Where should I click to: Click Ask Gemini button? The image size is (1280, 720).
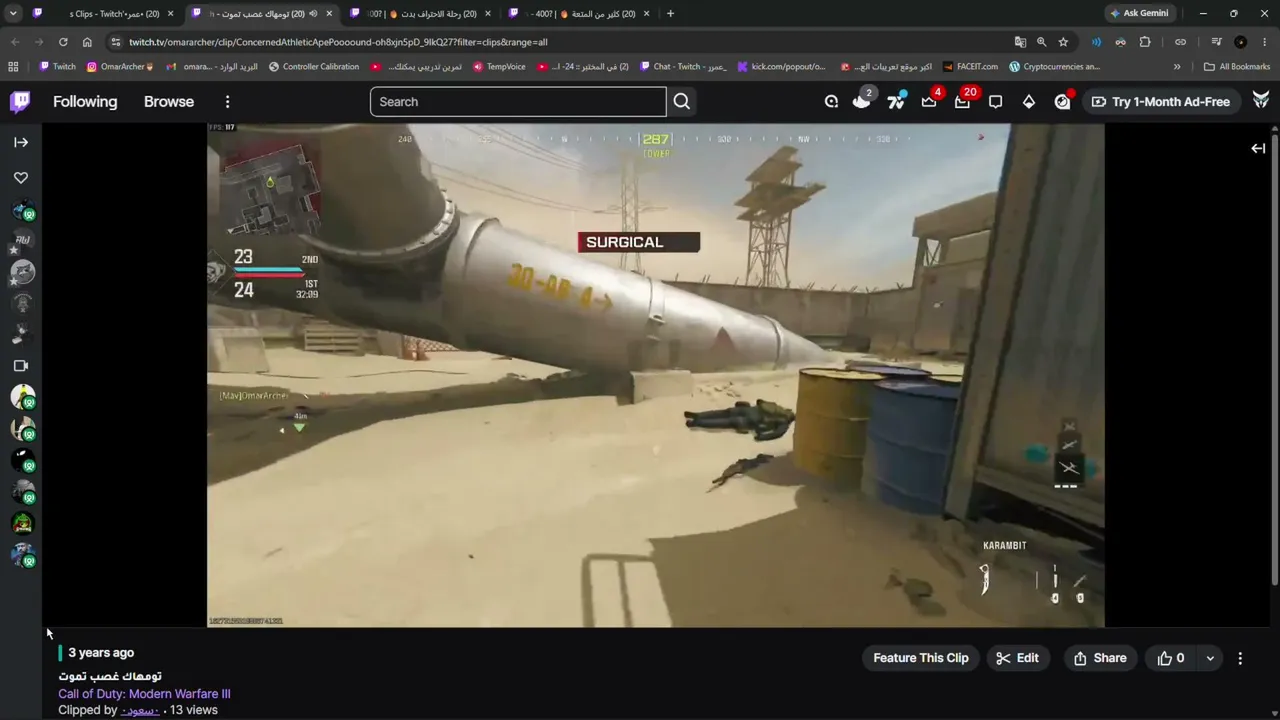[1139, 14]
